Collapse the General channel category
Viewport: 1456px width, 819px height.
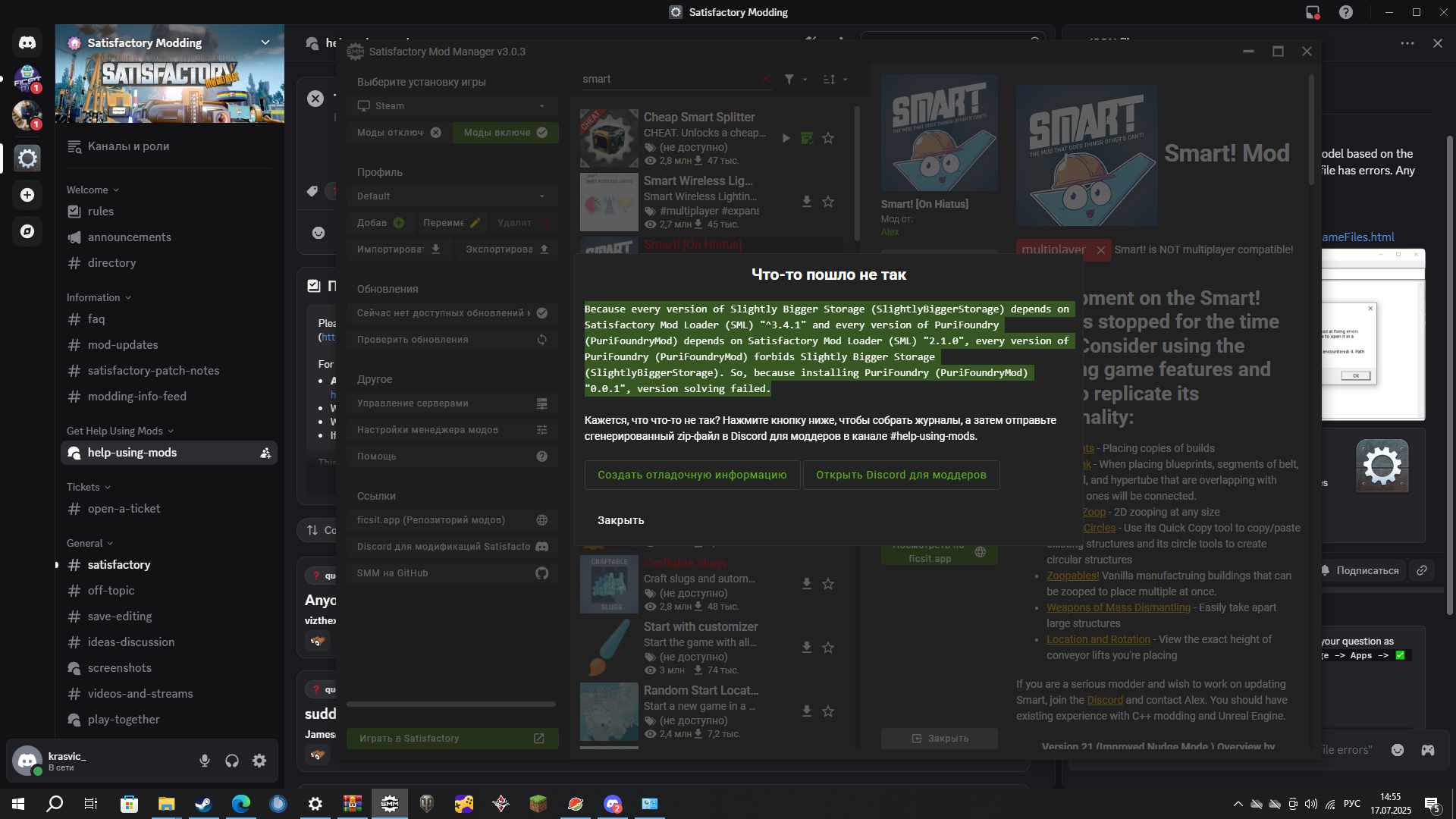89,543
